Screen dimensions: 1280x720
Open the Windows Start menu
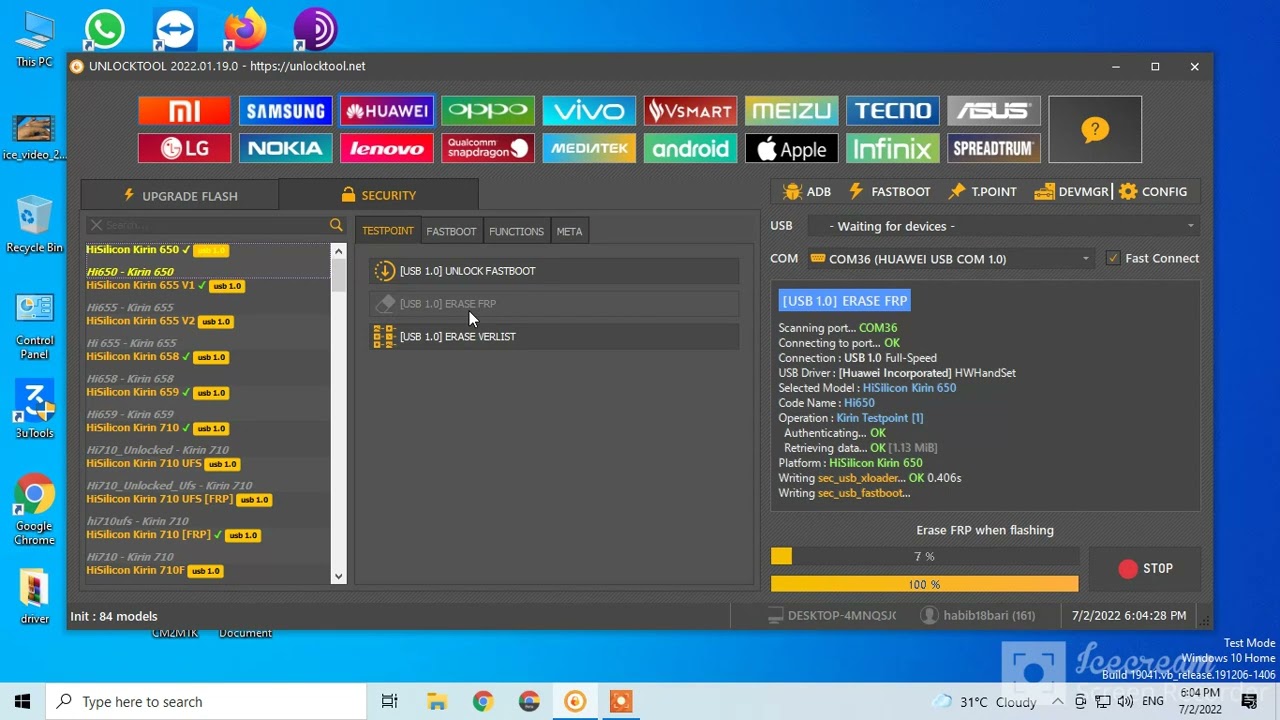23,702
